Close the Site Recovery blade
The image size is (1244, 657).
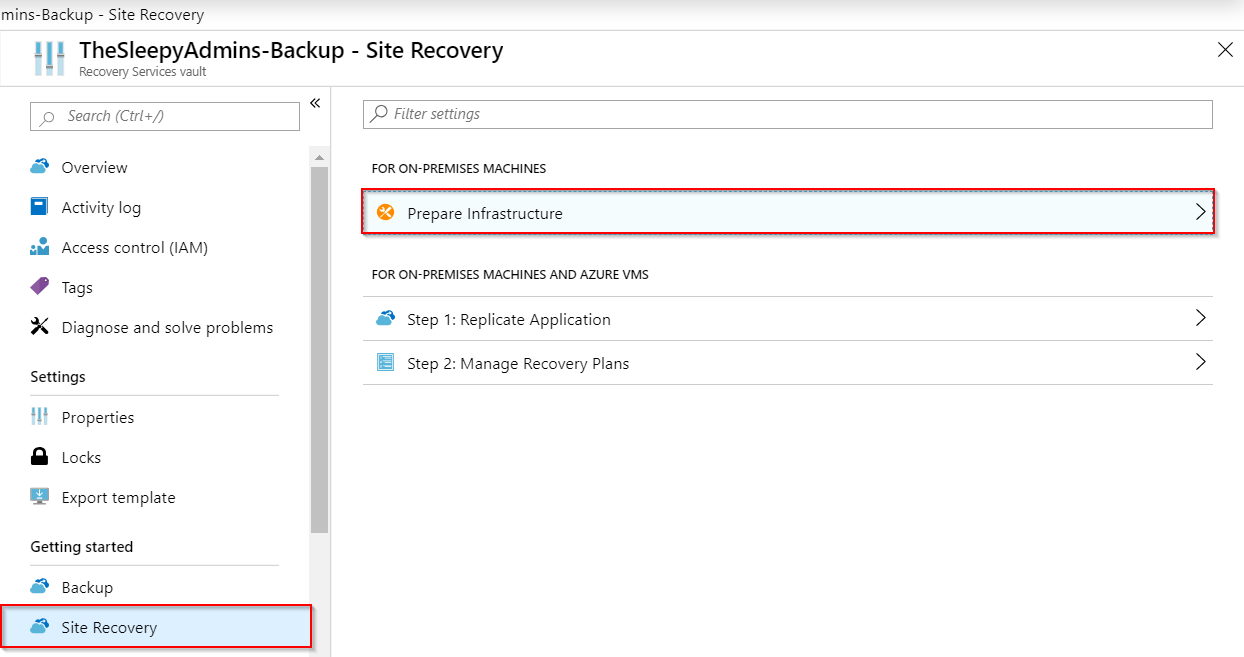coord(1225,50)
